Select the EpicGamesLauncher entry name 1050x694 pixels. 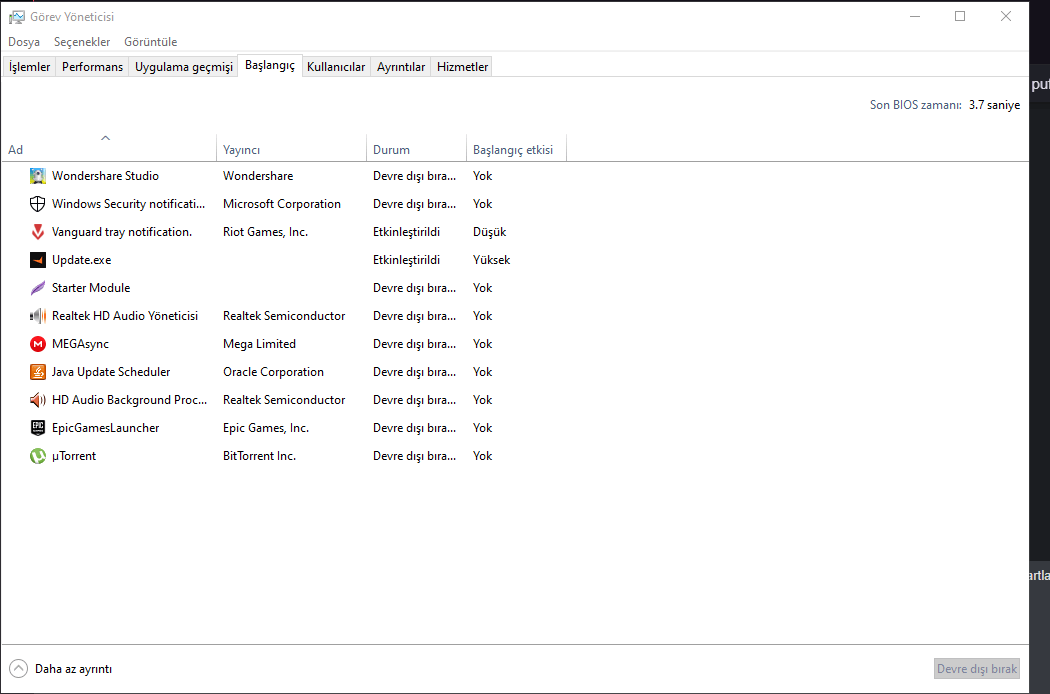(106, 428)
